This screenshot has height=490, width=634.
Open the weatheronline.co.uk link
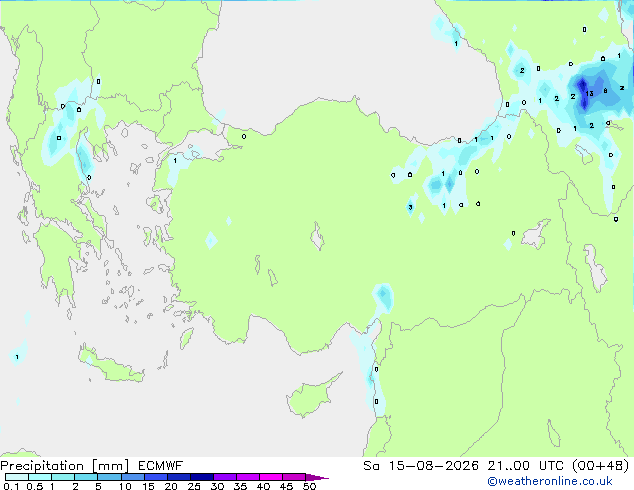(x=549, y=481)
